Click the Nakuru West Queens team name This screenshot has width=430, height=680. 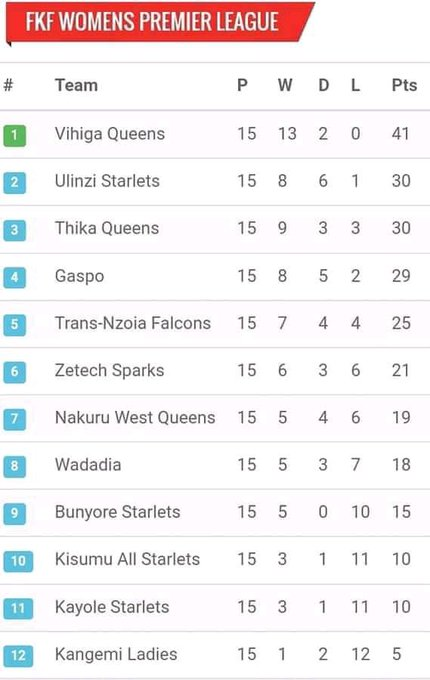pos(135,418)
